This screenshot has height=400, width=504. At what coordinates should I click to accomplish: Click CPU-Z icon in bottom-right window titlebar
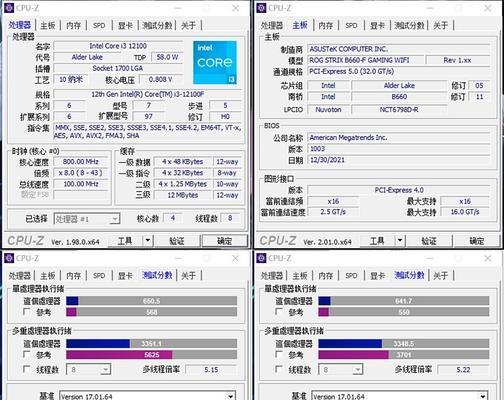pyautogui.click(x=261, y=258)
